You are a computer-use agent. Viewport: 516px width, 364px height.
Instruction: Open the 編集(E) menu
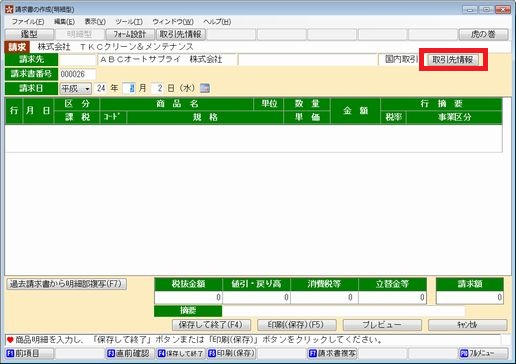(x=64, y=22)
